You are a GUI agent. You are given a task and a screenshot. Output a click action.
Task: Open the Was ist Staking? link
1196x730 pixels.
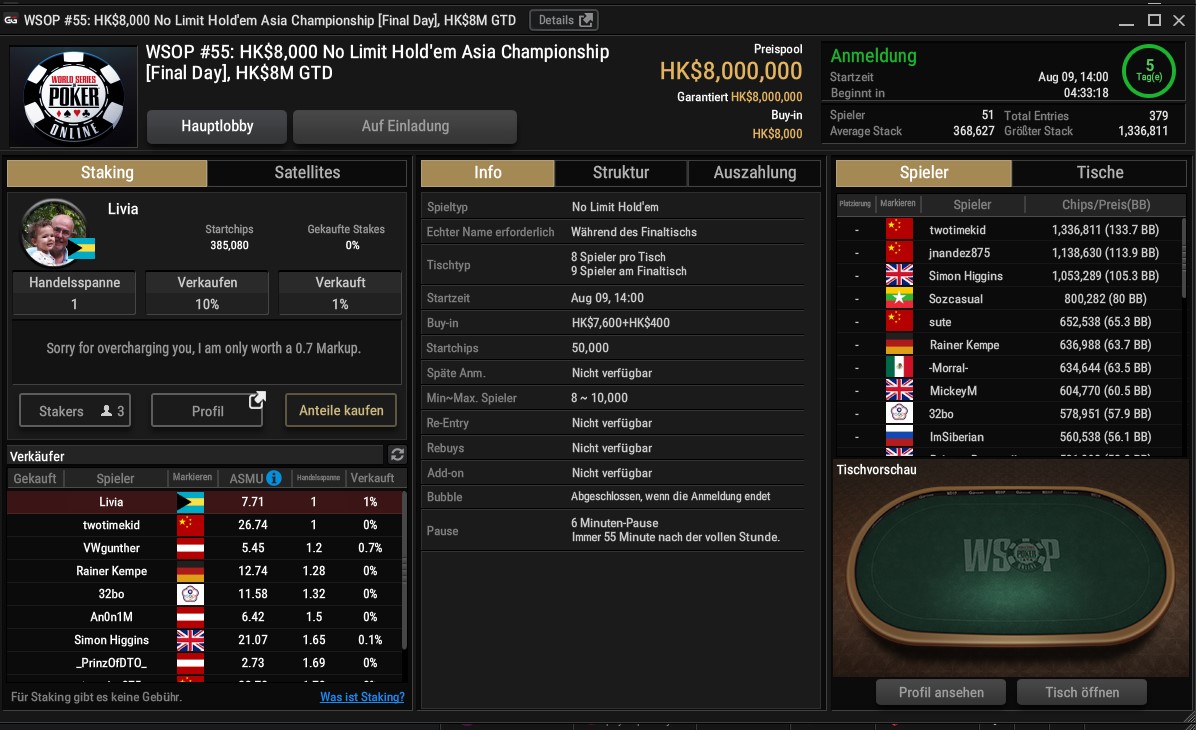point(362,696)
